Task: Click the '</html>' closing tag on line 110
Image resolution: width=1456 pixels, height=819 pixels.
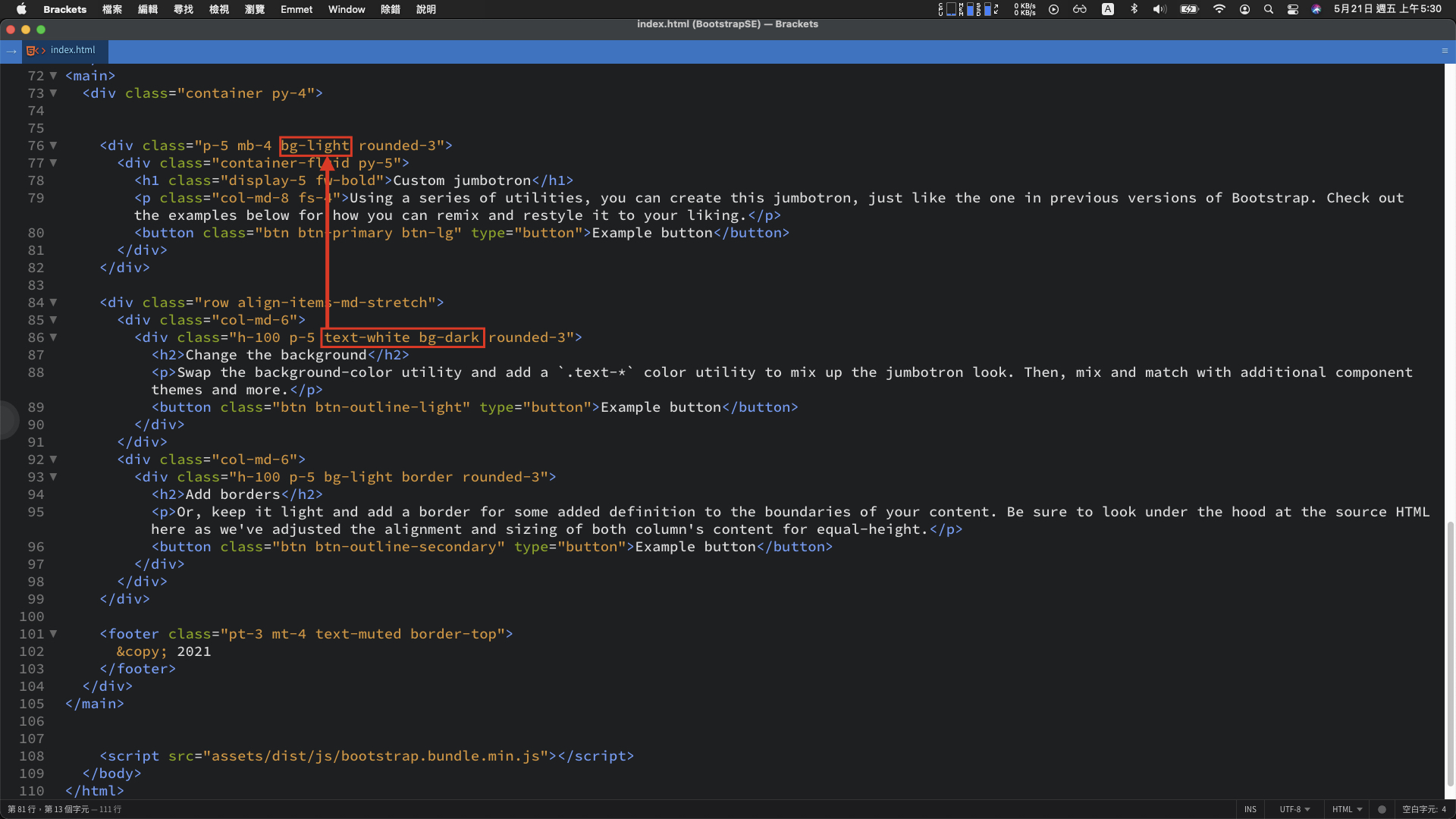Action: (95, 791)
